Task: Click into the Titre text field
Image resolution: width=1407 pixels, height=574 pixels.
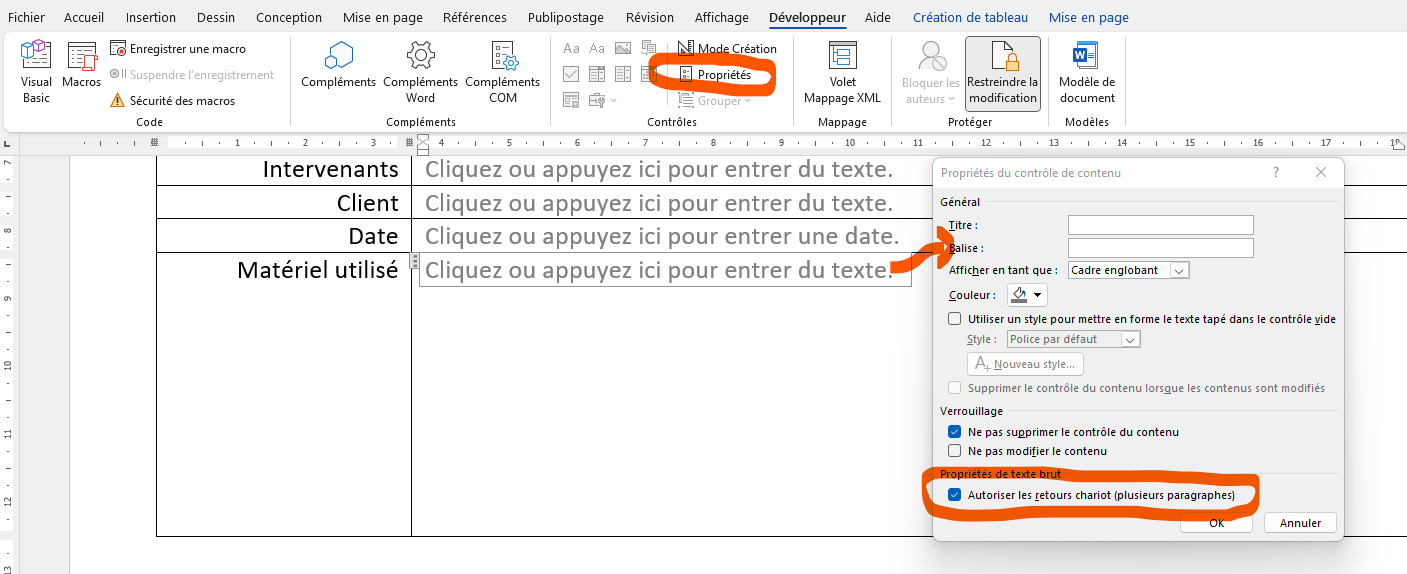Action: click(x=1160, y=225)
